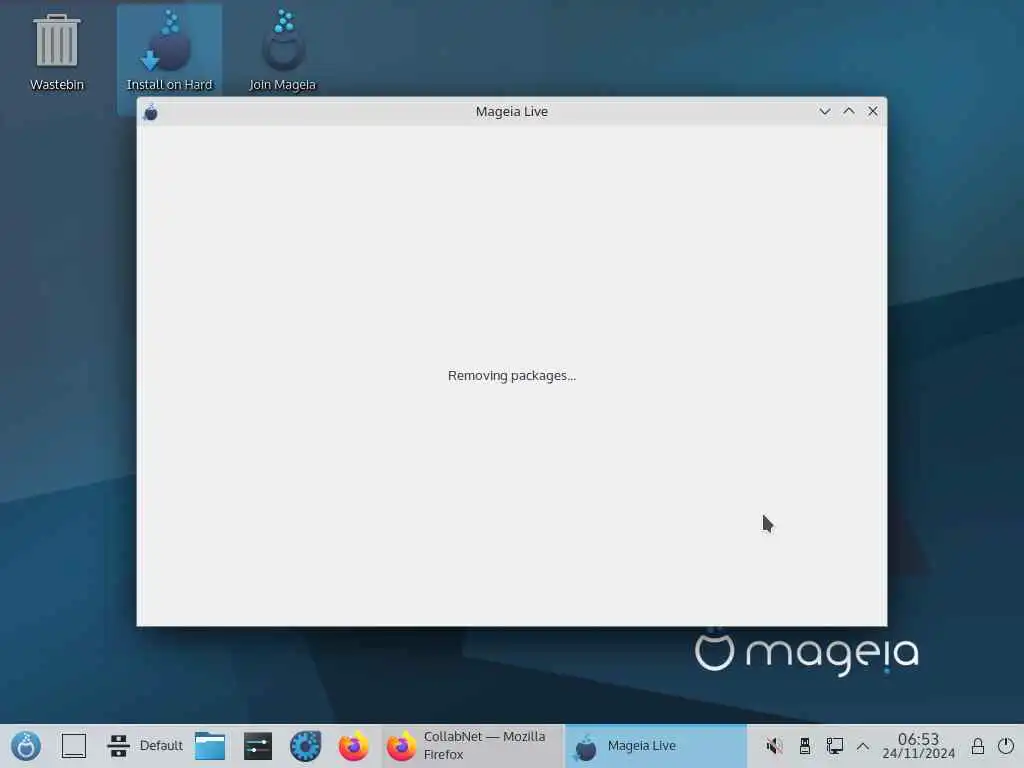
Task: Expand the hidden system tray icons arrow
Action: (x=863, y=746)
